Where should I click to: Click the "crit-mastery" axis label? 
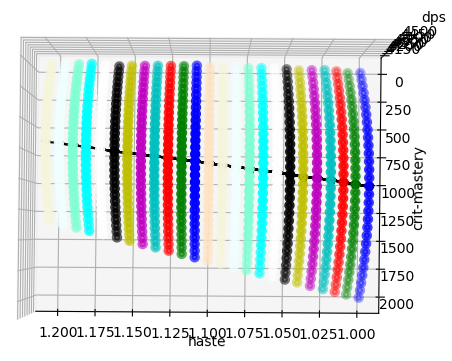point(418,189)
